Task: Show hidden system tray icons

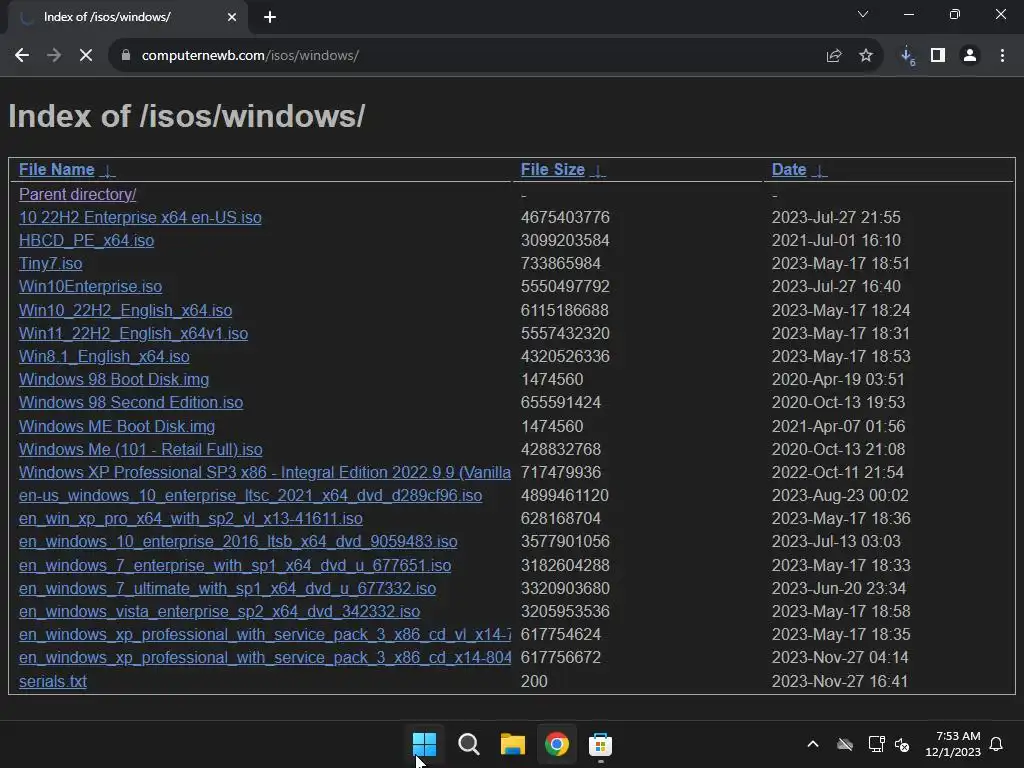Action: (x=813, y=744)
